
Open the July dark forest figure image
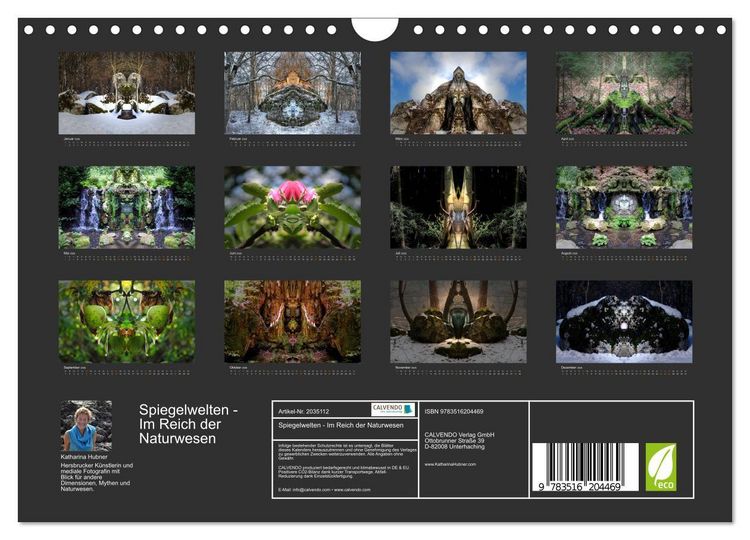(458, 207)
